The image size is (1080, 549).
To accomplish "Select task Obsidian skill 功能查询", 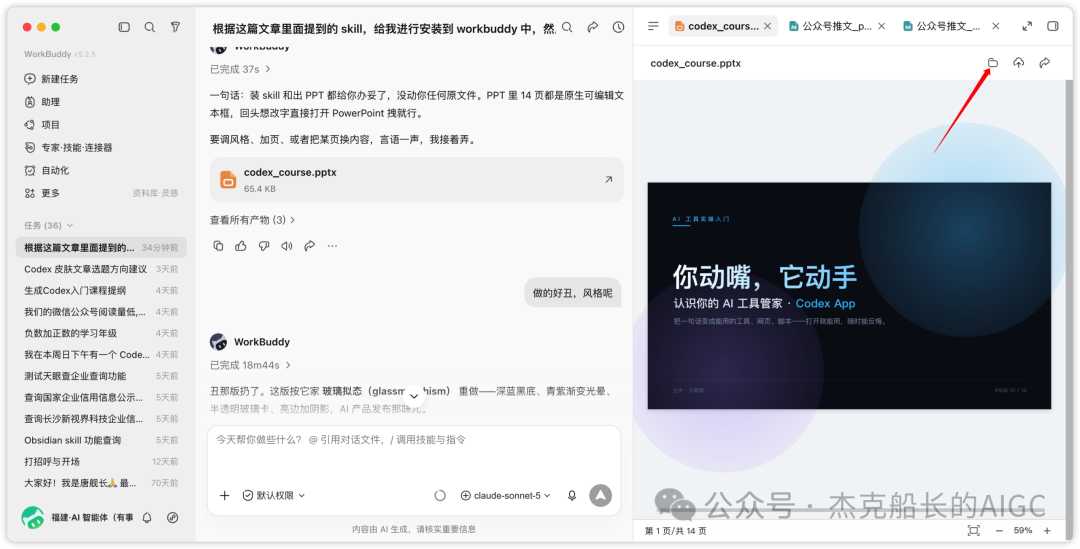I will (x=101, y=439).
